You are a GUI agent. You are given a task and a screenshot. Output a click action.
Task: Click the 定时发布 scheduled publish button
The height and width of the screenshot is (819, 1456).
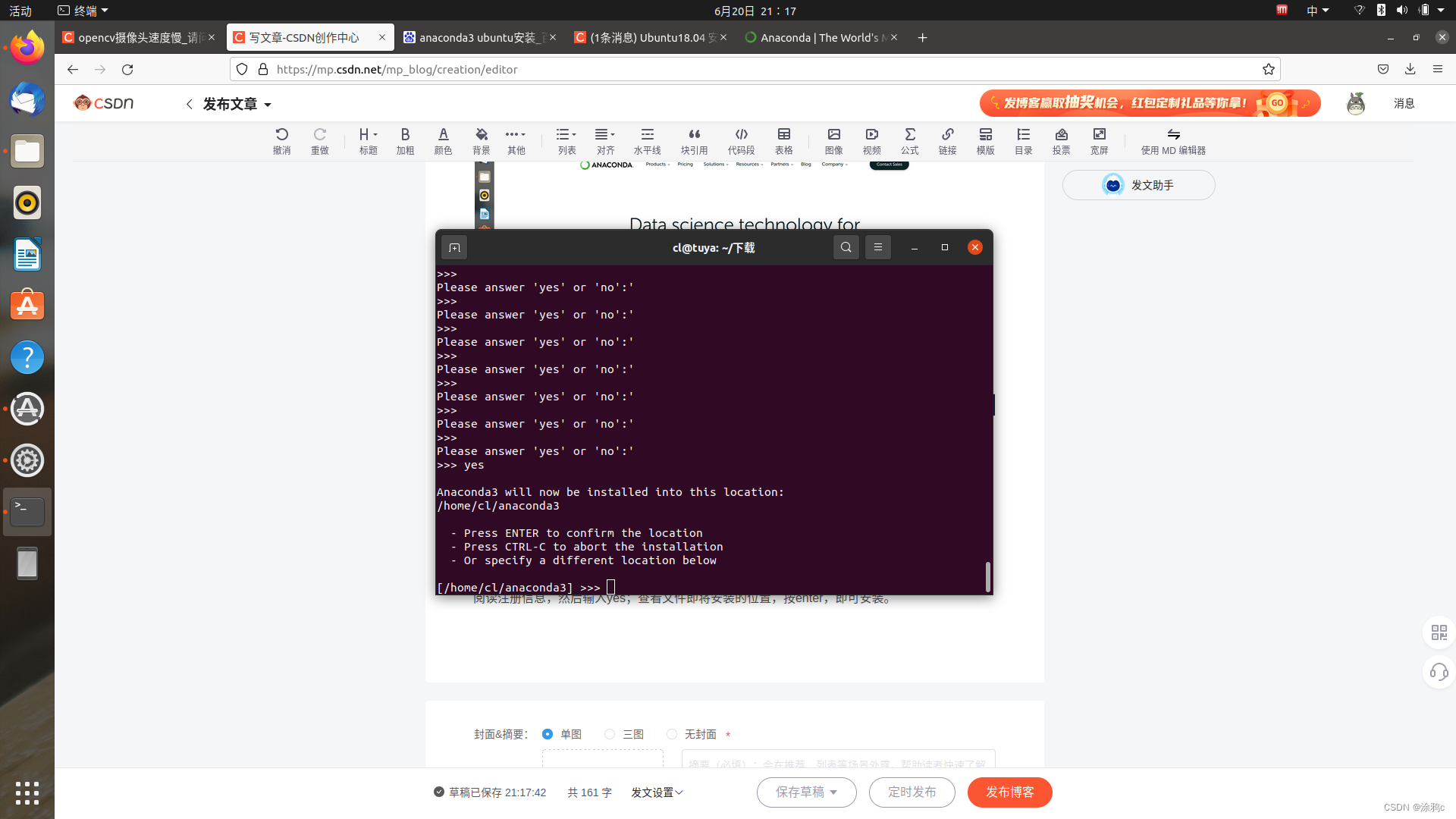pyautogui.click(x=912, y=792)
